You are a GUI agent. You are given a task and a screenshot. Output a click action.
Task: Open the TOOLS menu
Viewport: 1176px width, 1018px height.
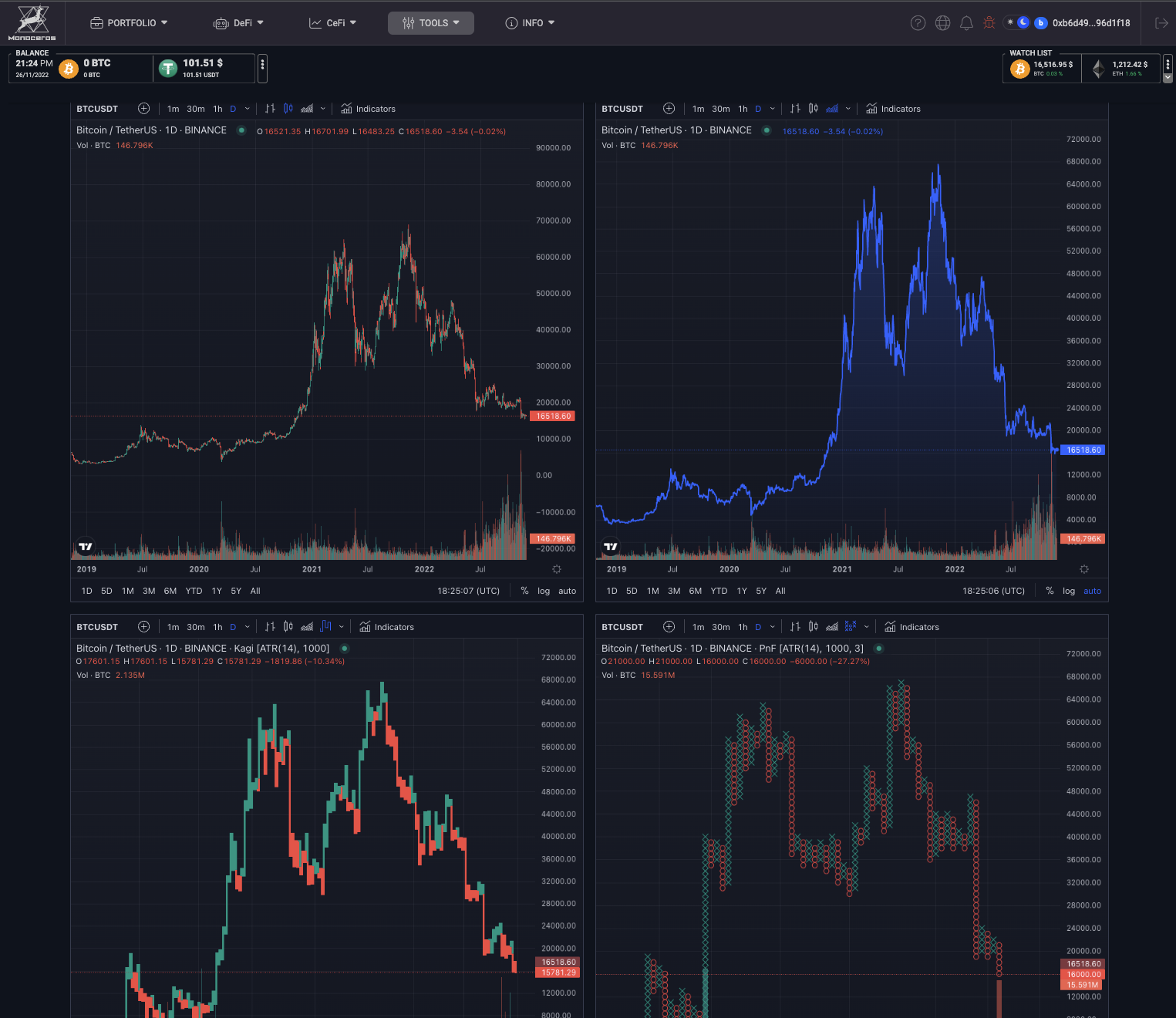click(x=430, y=23)
